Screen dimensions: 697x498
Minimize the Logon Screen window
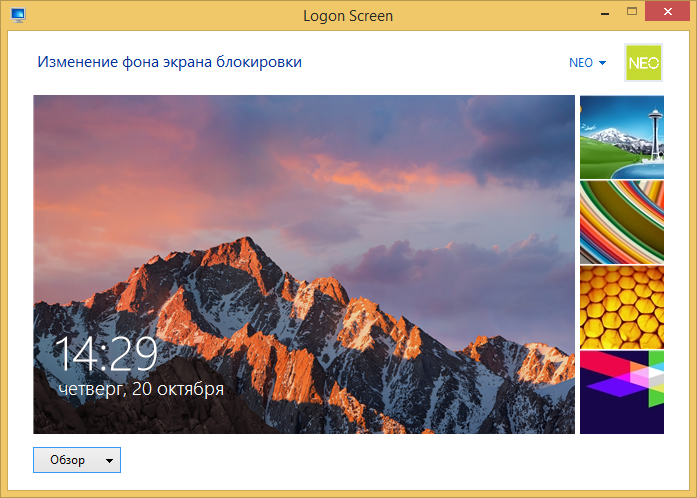(x=605, y=12)
